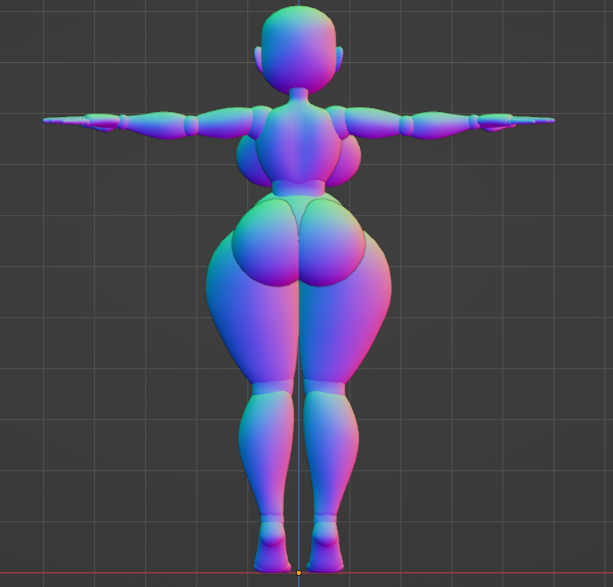The height and width of the screenshot is (587, 613).
Task: Select the left arm's forearm segment
Action: (x=156, y=125)
